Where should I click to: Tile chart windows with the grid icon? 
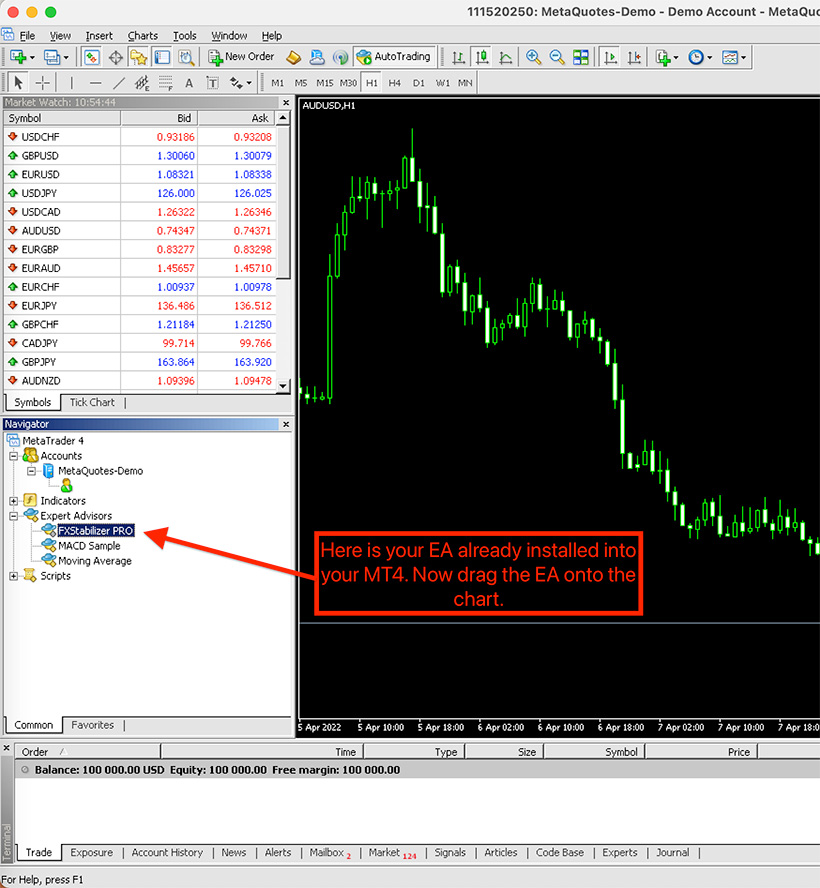tap(580, 57)
